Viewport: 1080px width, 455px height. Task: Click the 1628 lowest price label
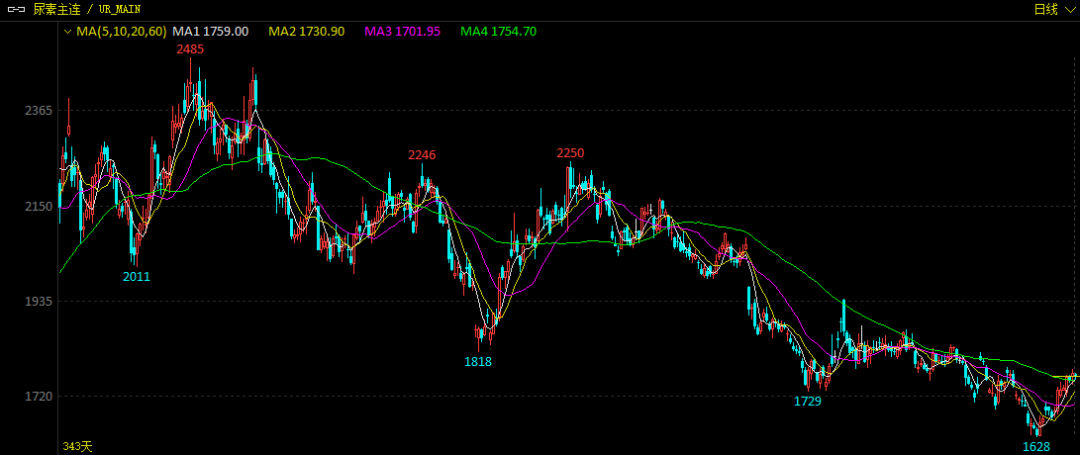pyautogui.click(x=1036, y=446)
